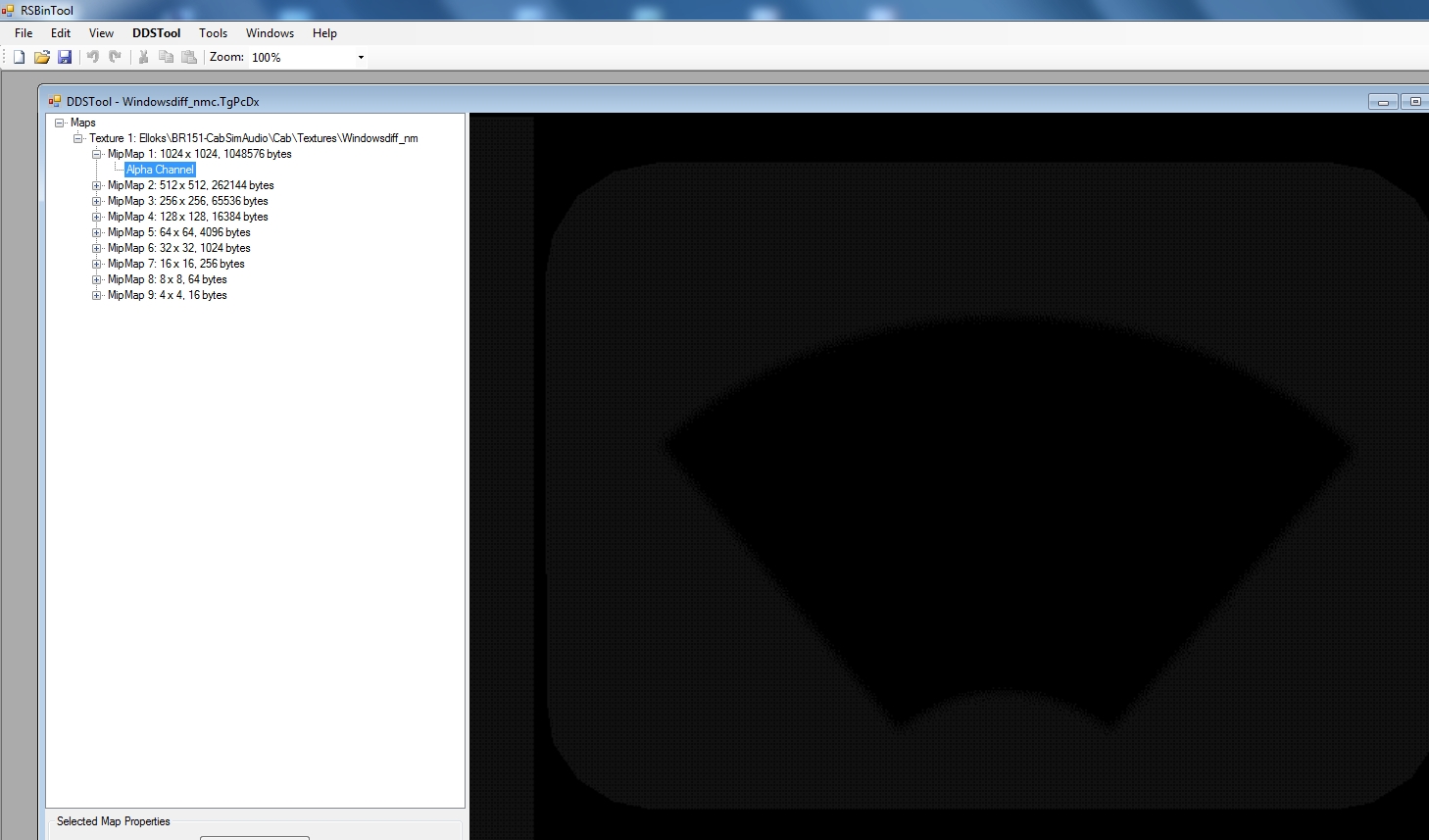Expand the MipMap 7 node
The image size is (1429, 840).
coord(97,264)
